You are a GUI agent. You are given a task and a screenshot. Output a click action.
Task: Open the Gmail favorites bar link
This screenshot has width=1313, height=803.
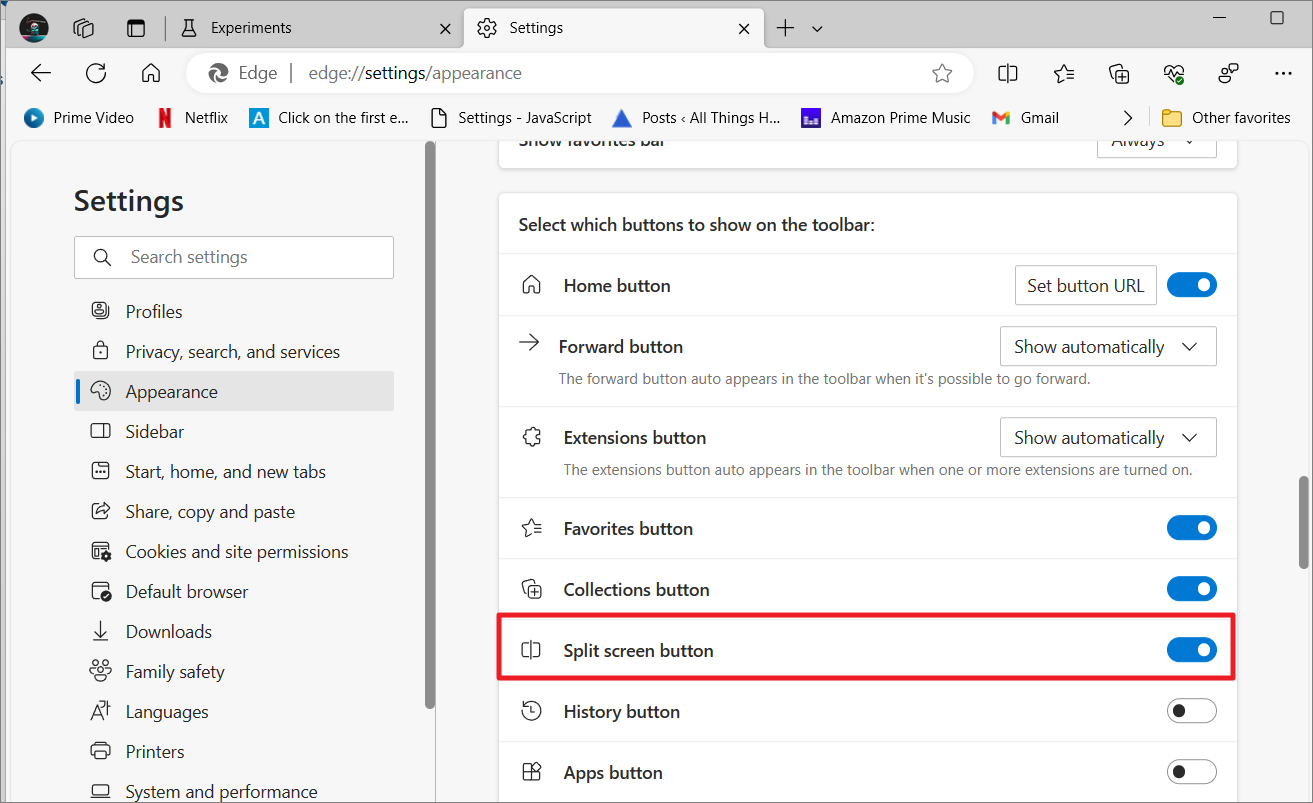(x=1024, y=117)
